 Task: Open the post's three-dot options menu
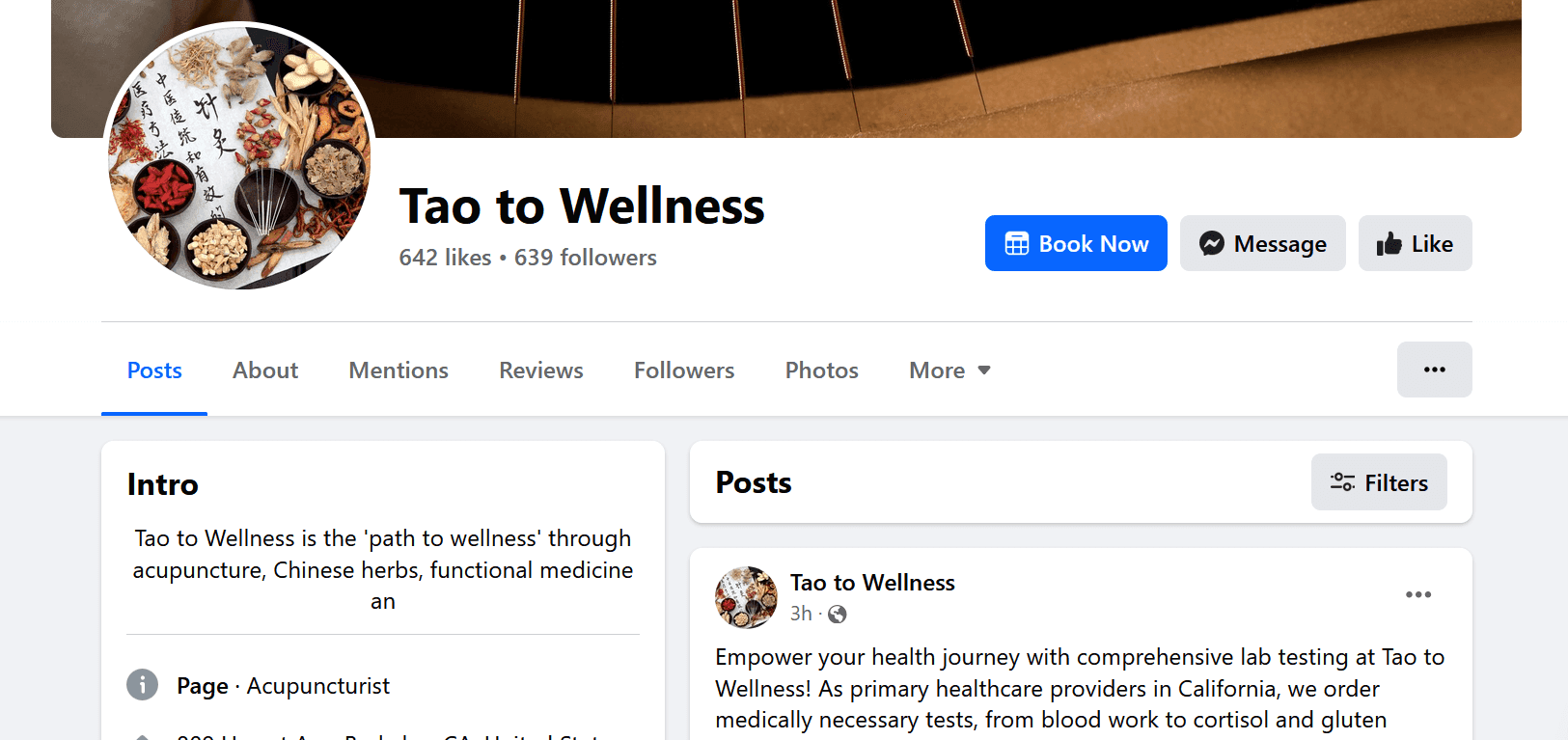click(x=1417, y=594)
